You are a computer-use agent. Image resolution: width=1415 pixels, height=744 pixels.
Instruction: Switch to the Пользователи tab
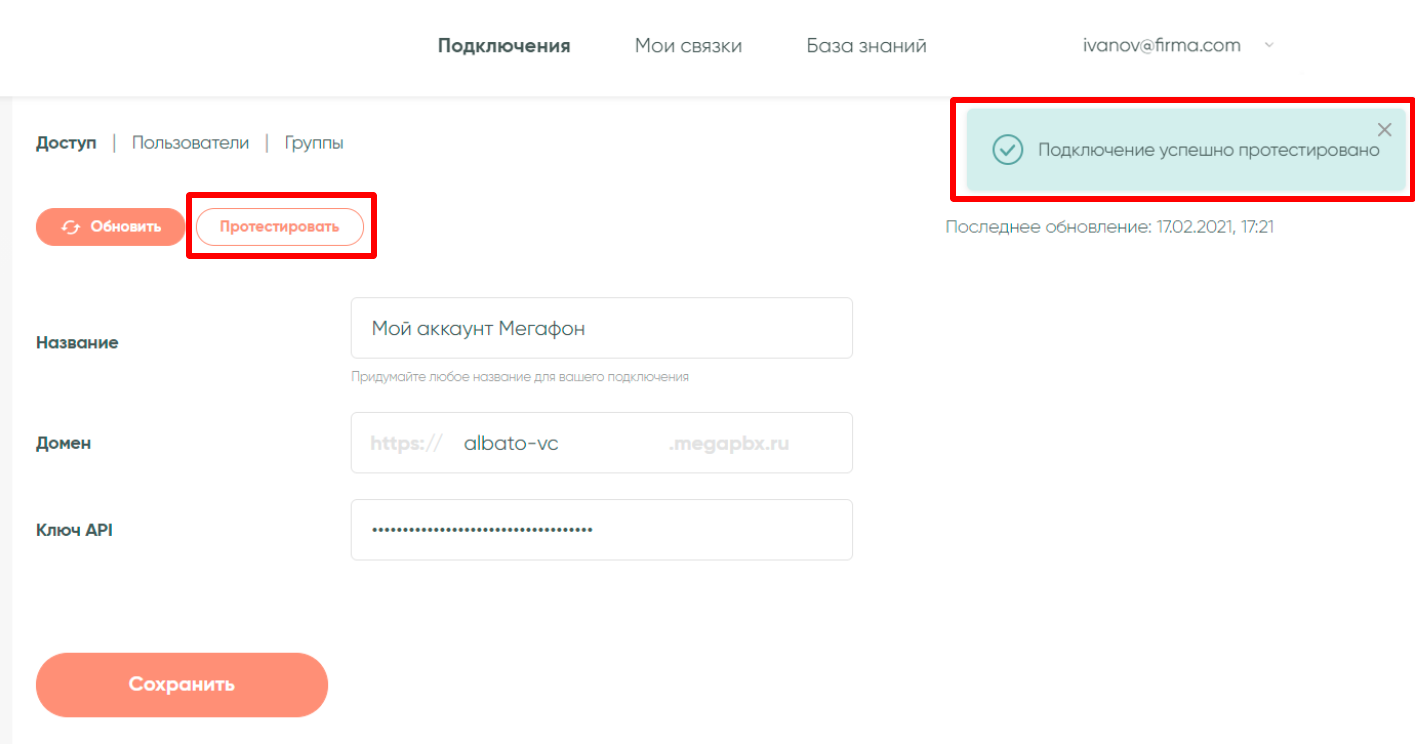[190, 143]
